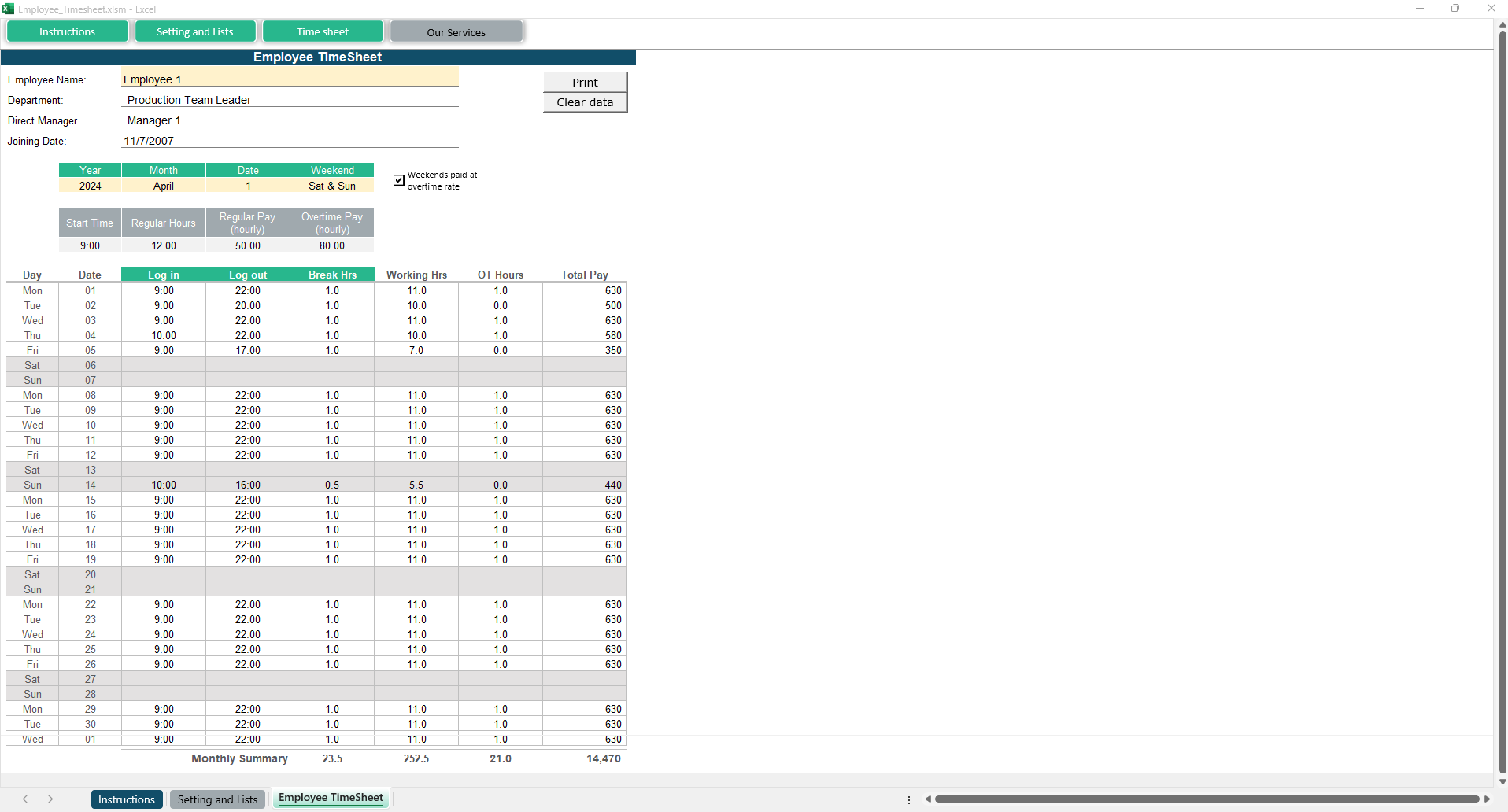Click the horizontal scrollbar left arrow

(x=928, y=799)
